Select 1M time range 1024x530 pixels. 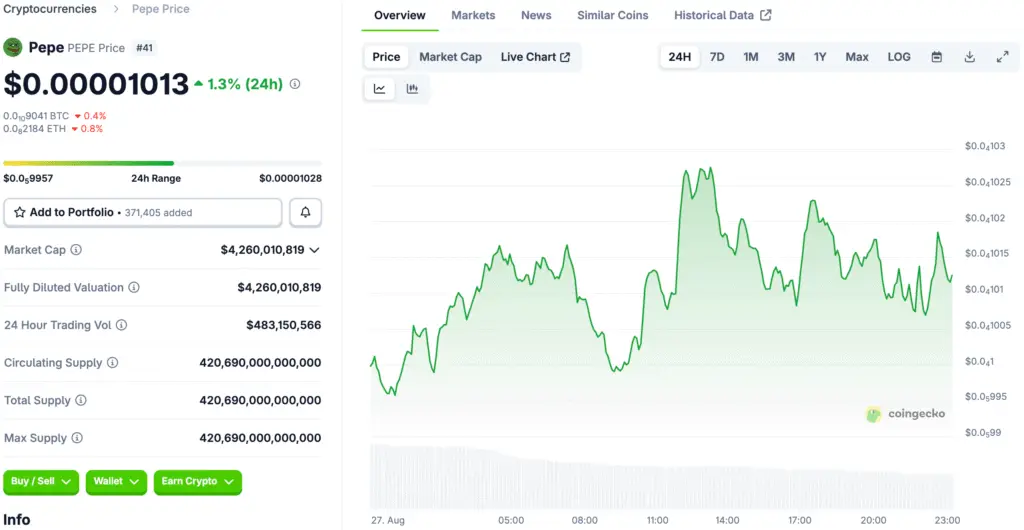point(751,57)
